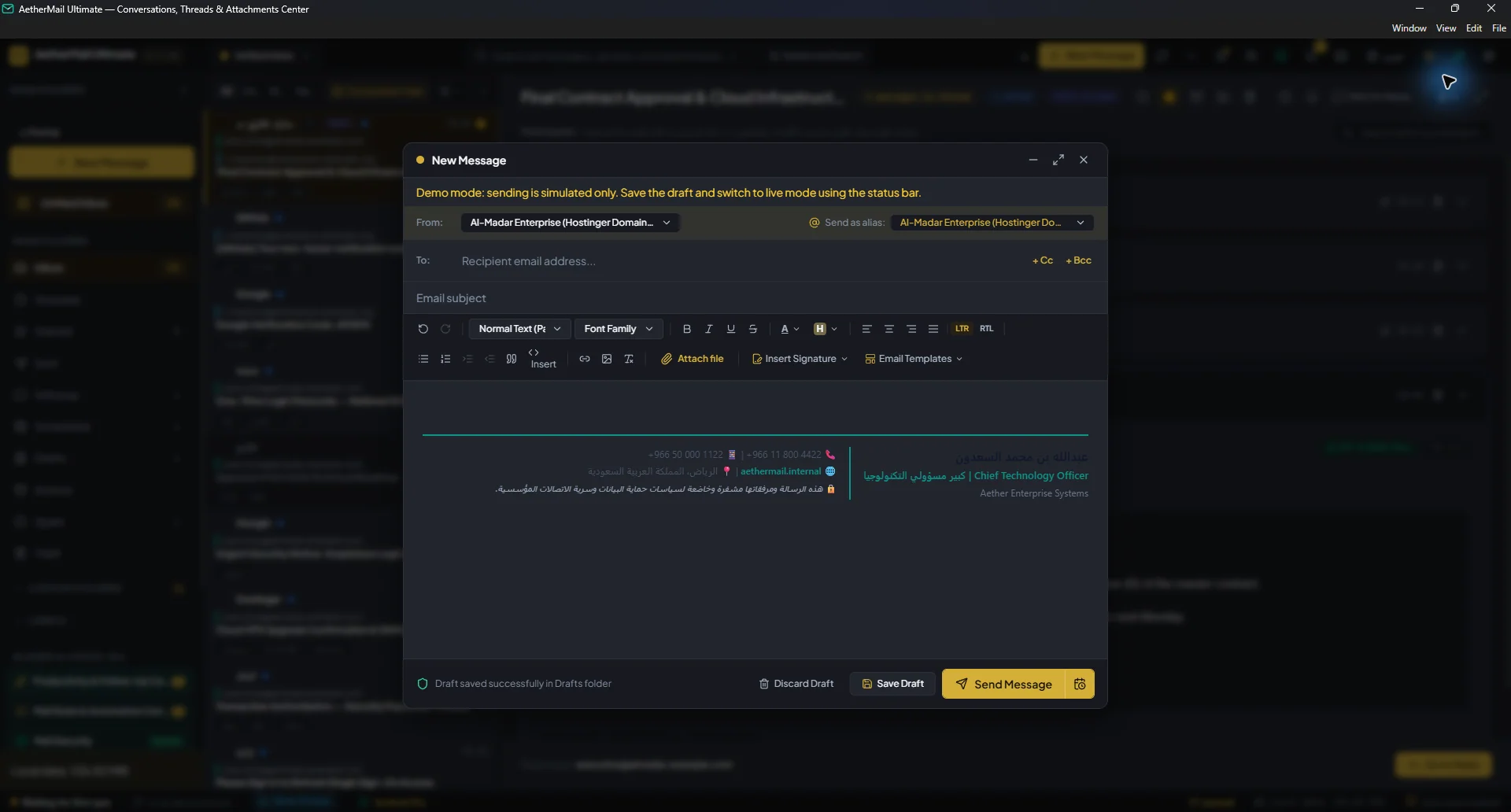Toggle underline formatting
Image resolution: width=1511 pixels, height=812 pixels.
(731, 329)
